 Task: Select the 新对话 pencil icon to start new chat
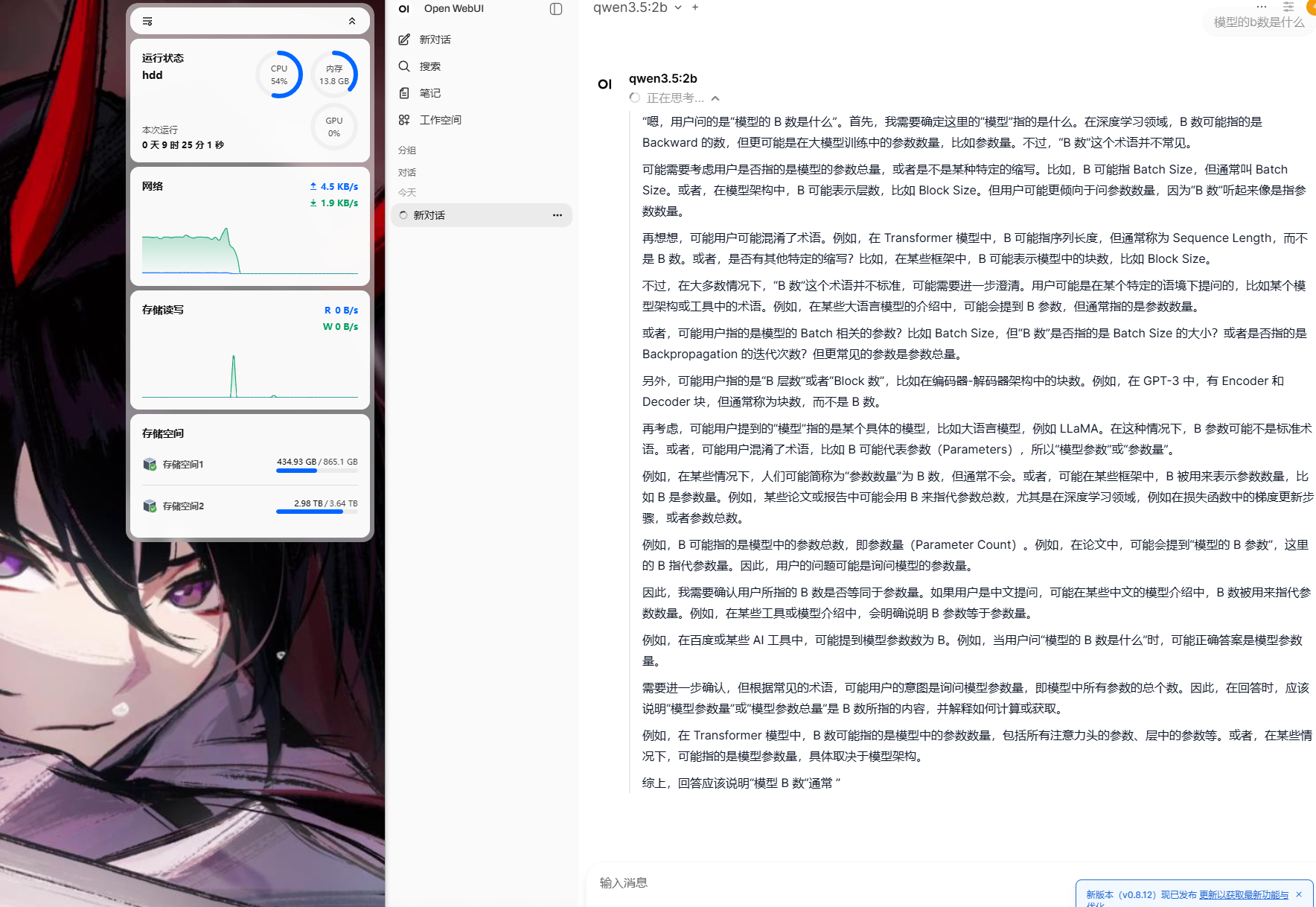point(404,39)
